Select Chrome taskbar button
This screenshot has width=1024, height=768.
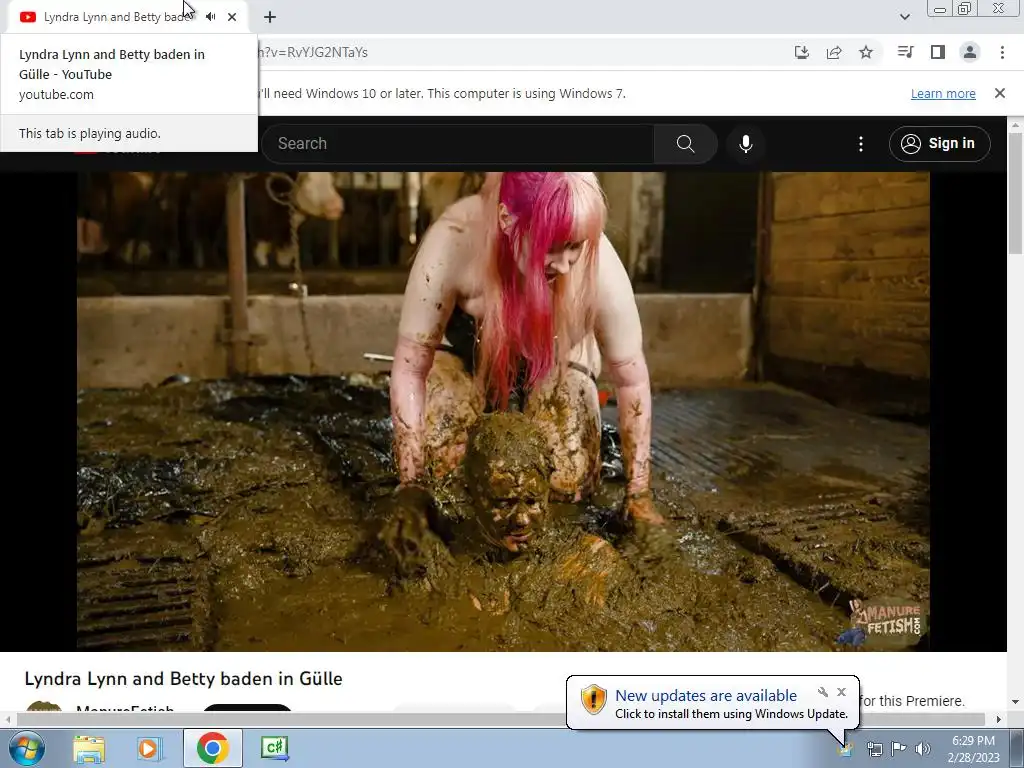click(212, 748)
